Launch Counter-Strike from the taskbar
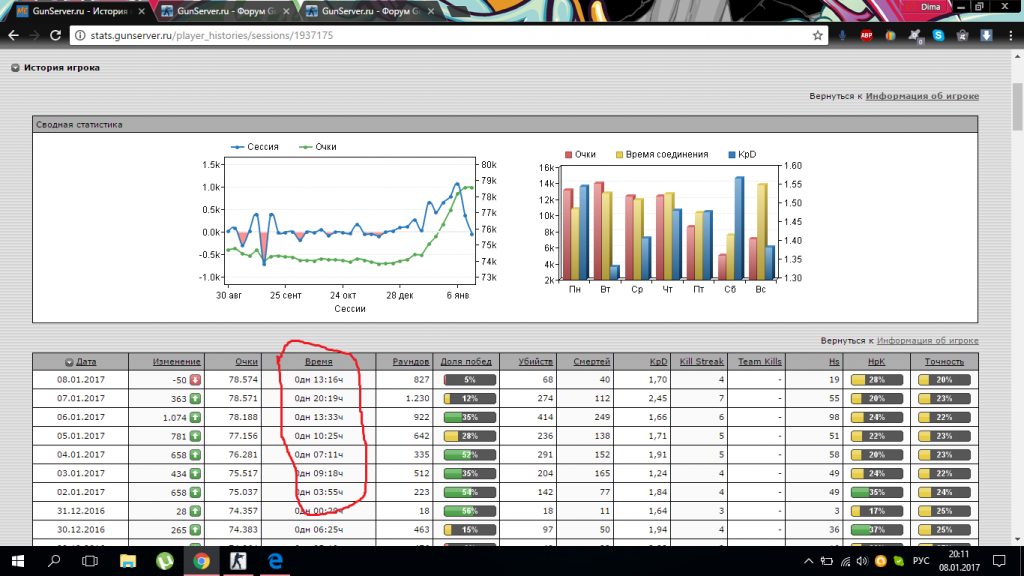This screenshot has width=1024, height=576. pos(237,561)
